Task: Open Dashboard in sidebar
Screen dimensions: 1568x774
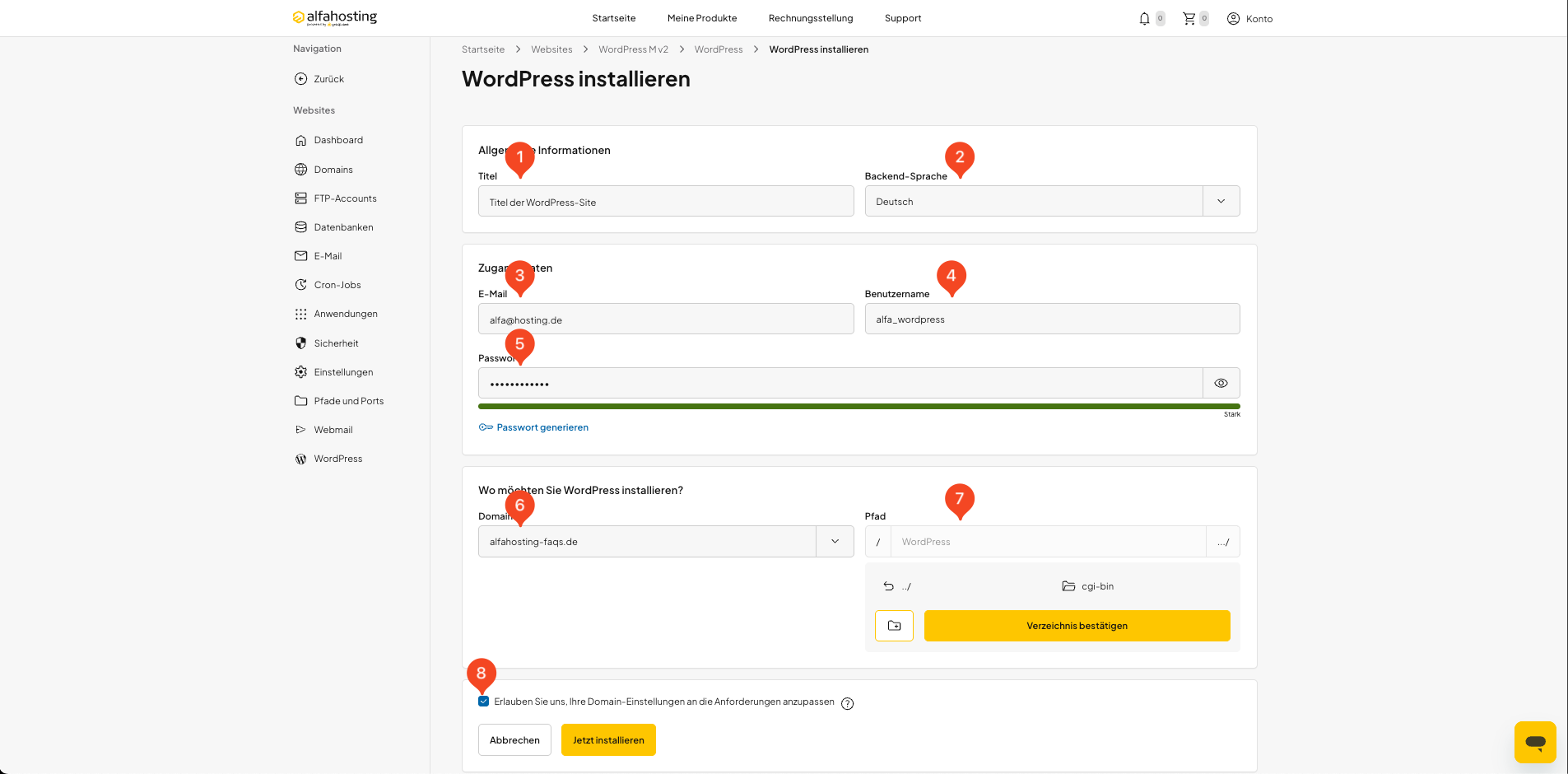Action: point(338,140)
